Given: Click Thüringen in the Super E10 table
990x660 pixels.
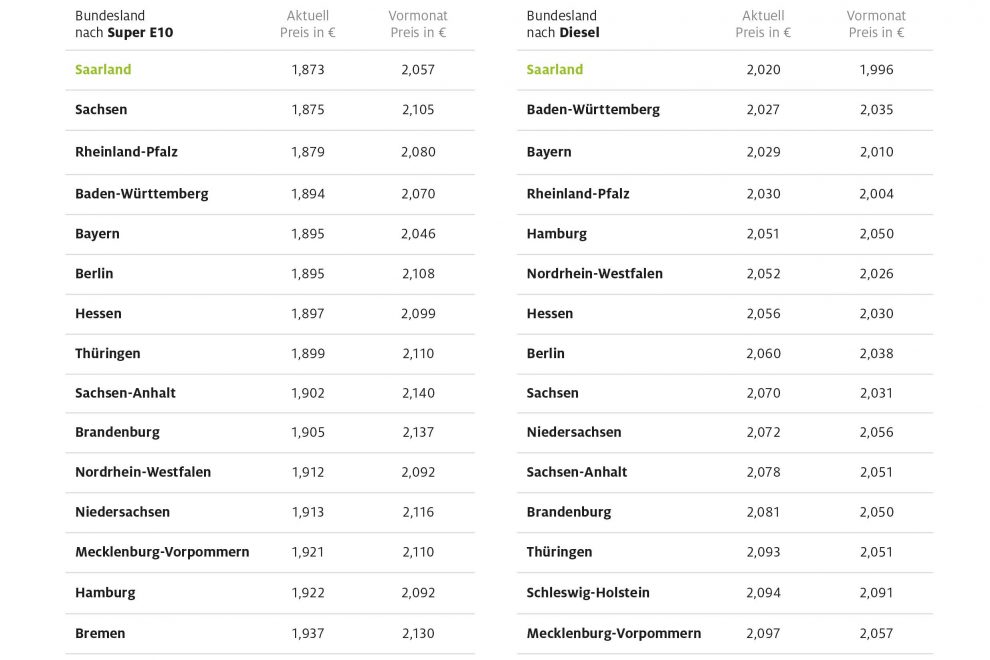Looking at the screenshot, I should pyautogui.click(x=108, y=353).
